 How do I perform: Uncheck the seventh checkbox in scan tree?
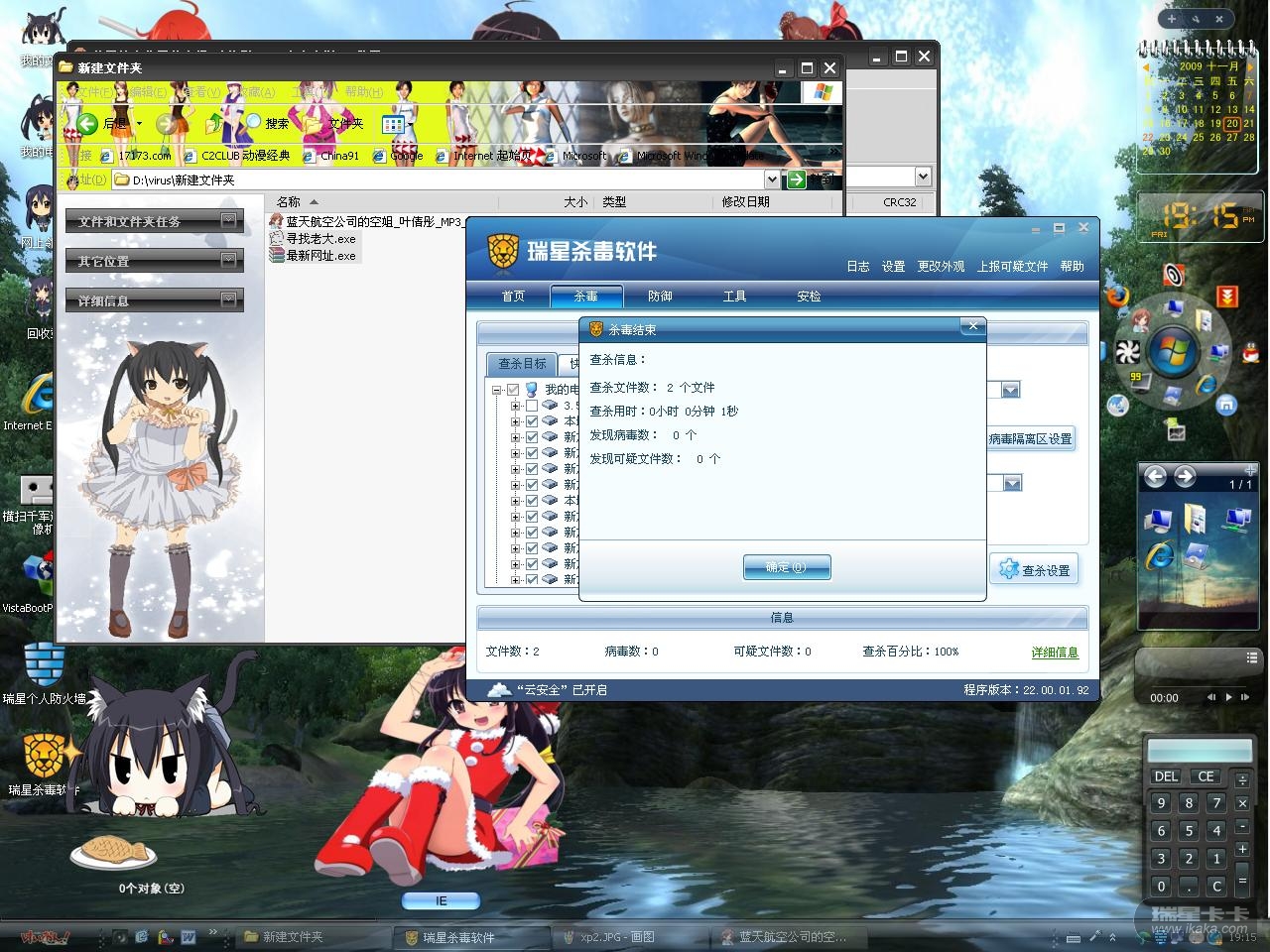[532, 485]
